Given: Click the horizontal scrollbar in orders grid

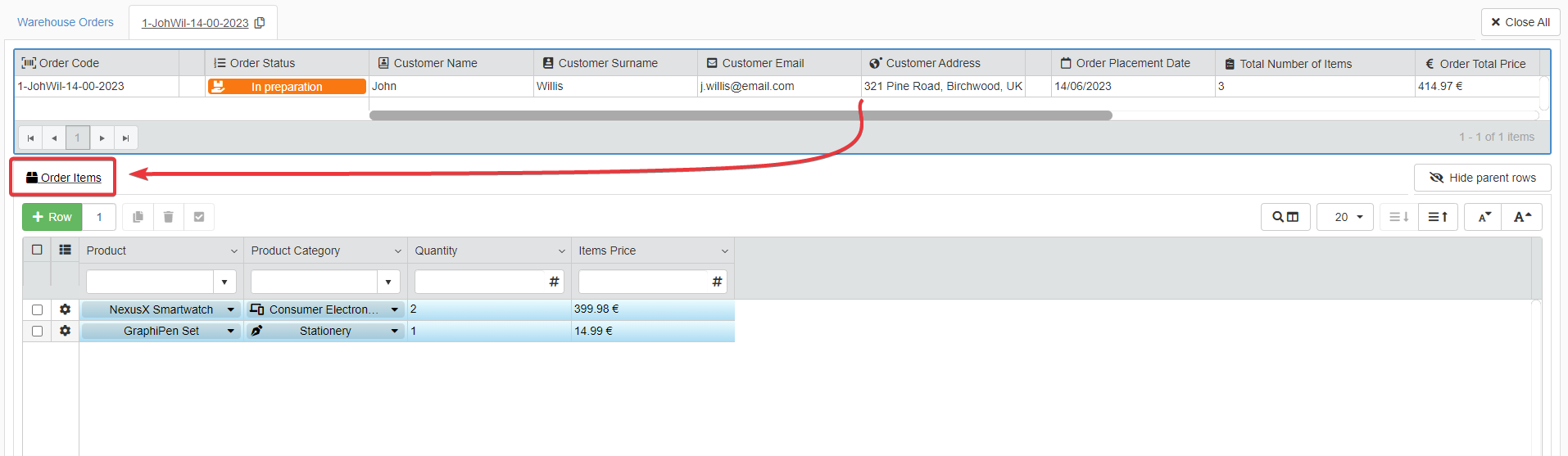Looking at the screenshot, I should [740, 115].
